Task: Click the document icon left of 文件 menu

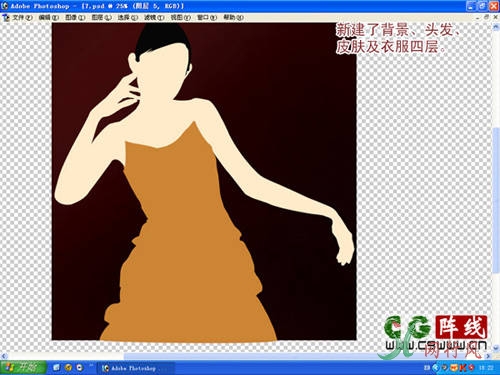Action: point(6,17)
